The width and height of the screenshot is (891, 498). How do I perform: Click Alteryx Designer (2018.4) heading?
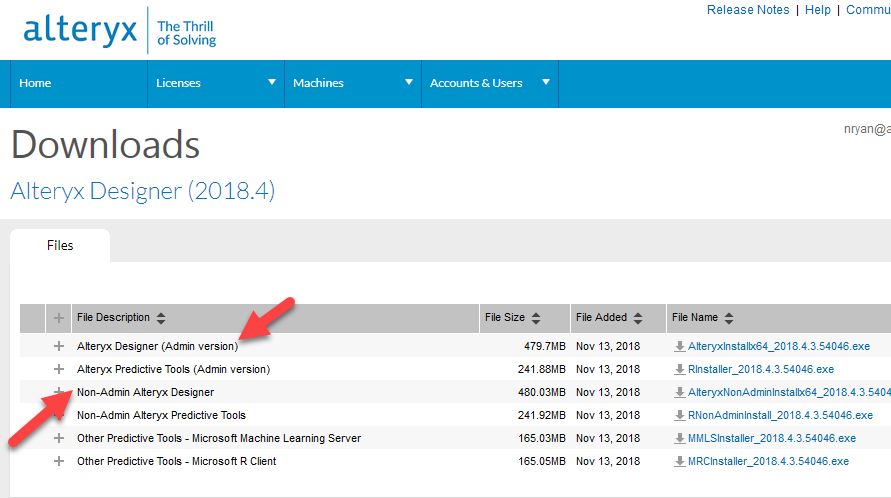point(143,191)
